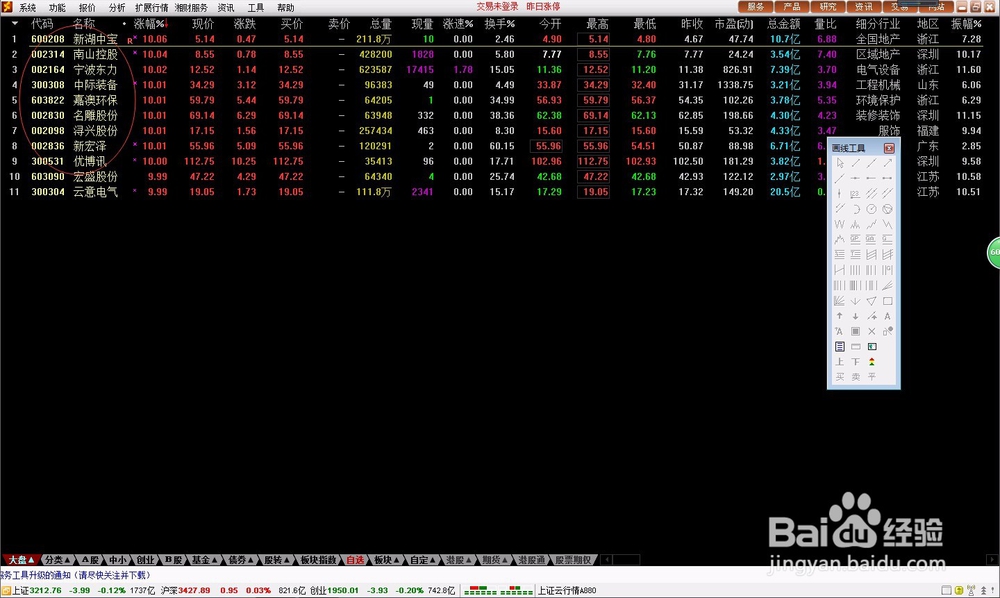The height and width of the screenshot is (598, 1000).
Task: Expand the 期货▲ bottom tab
Action: pyautogui.click(x=495, y=560)
